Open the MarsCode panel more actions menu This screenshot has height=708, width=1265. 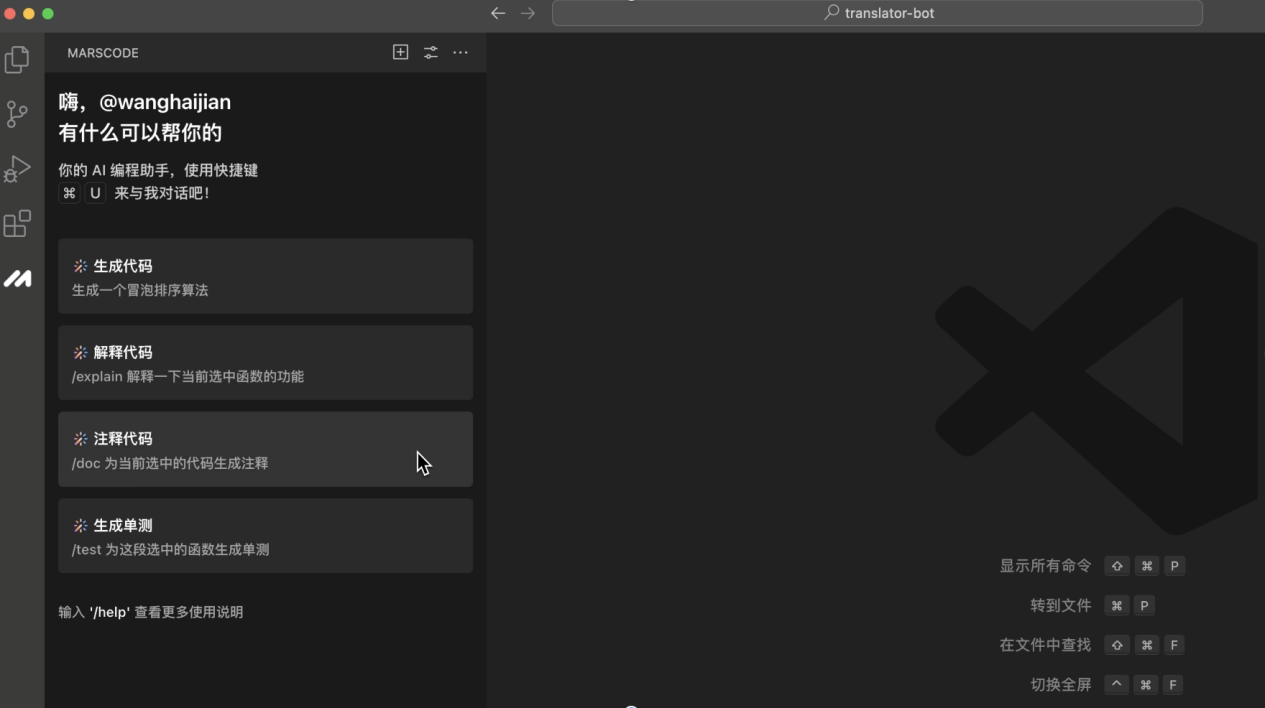460,52
